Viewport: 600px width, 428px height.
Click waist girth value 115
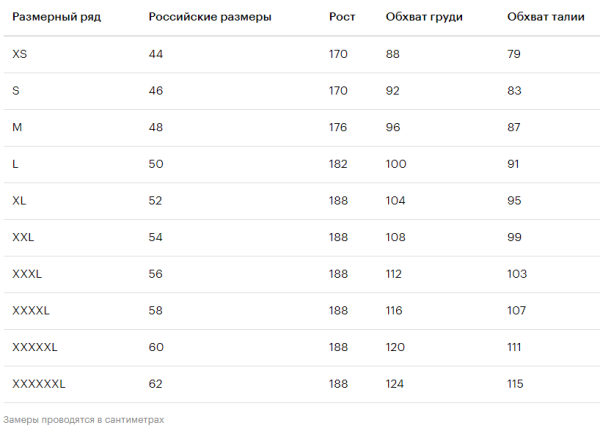coord(516,384)
